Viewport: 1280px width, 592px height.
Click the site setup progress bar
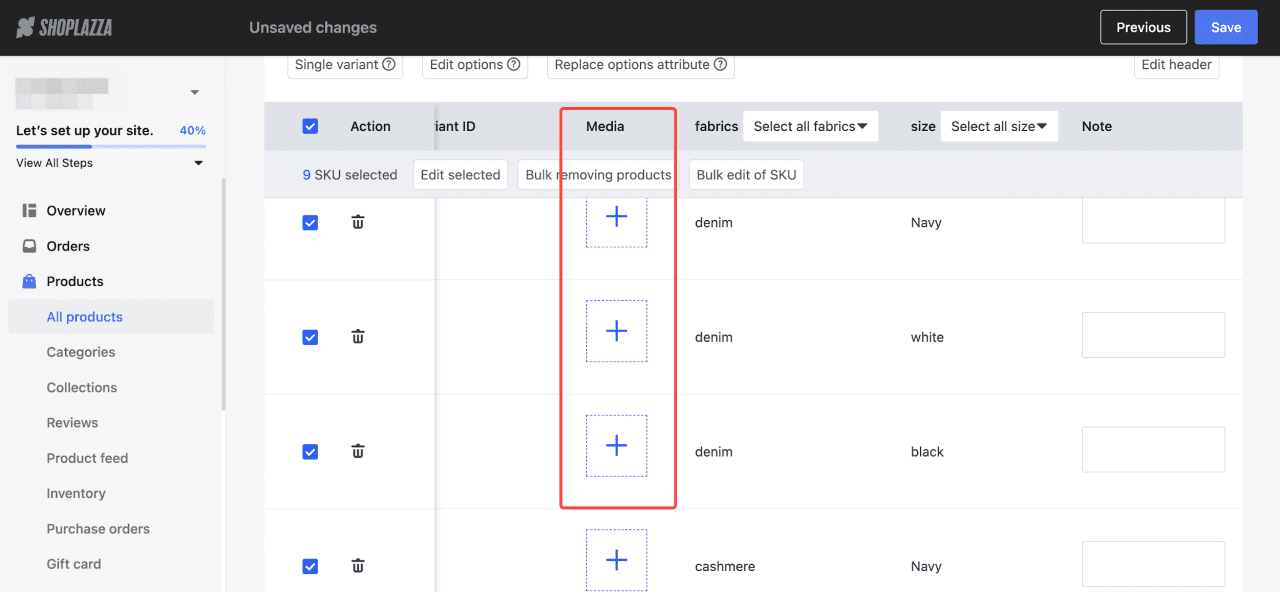click(110, 146)
